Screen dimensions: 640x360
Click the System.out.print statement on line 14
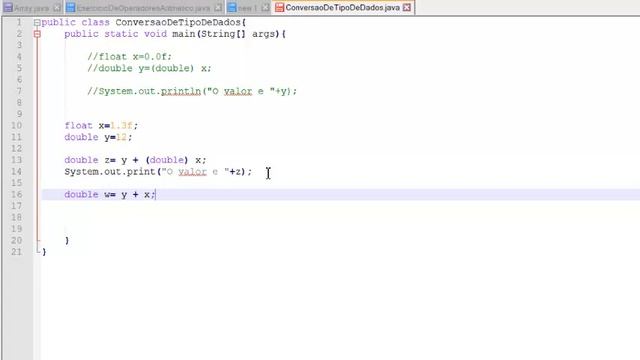[x=158, y=171]
